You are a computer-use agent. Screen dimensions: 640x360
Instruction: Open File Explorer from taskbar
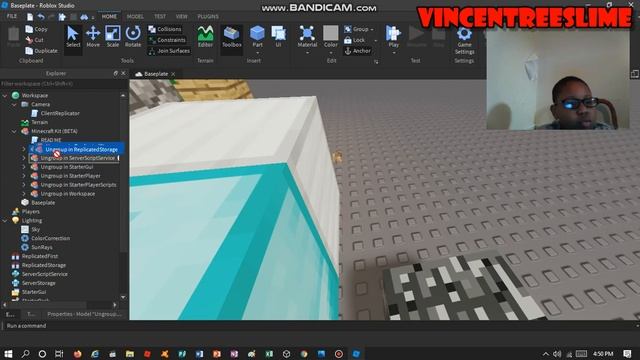[130, 353]
